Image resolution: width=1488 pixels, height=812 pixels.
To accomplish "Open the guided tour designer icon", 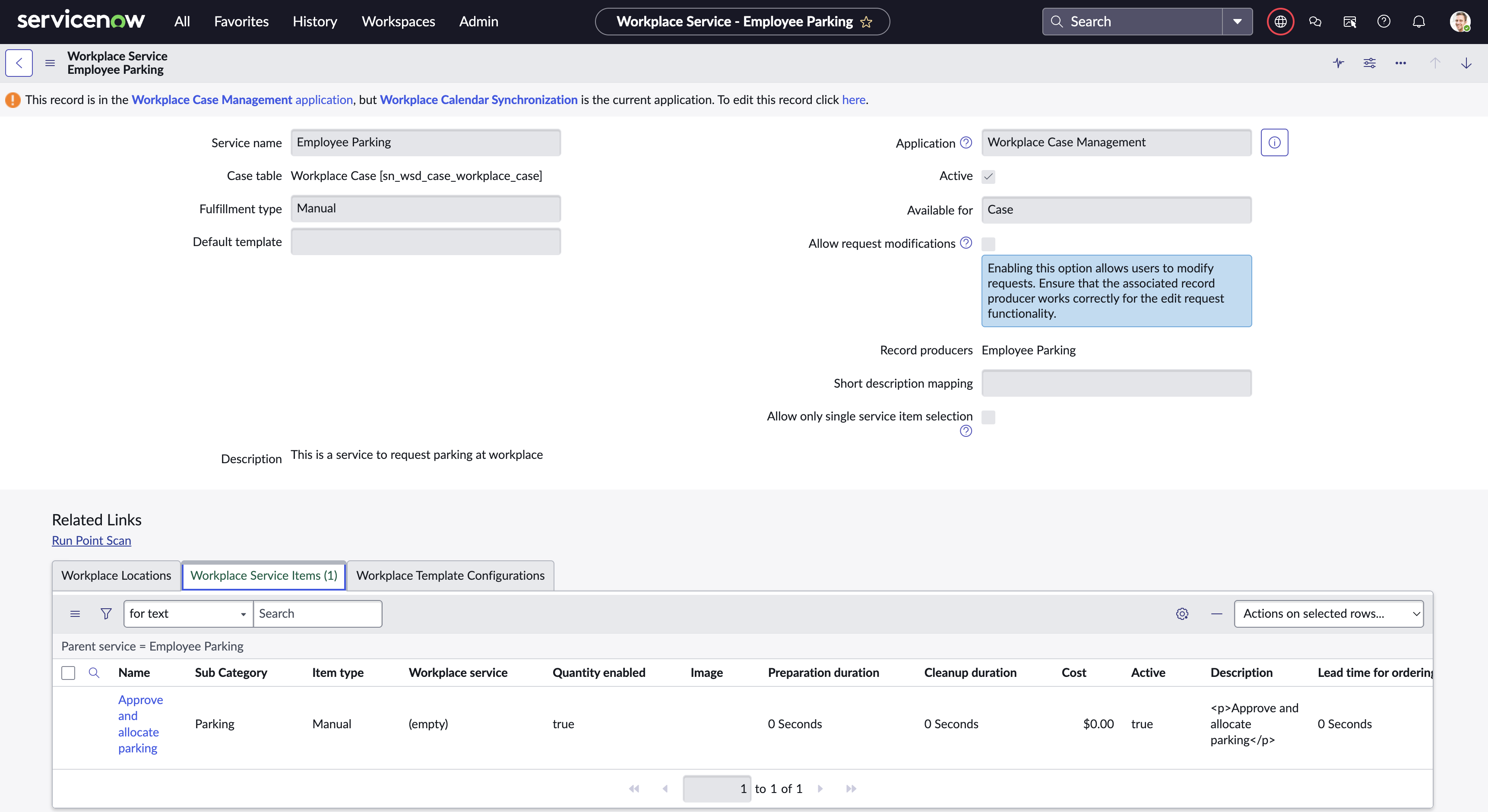I will [x=1349, y=22].
